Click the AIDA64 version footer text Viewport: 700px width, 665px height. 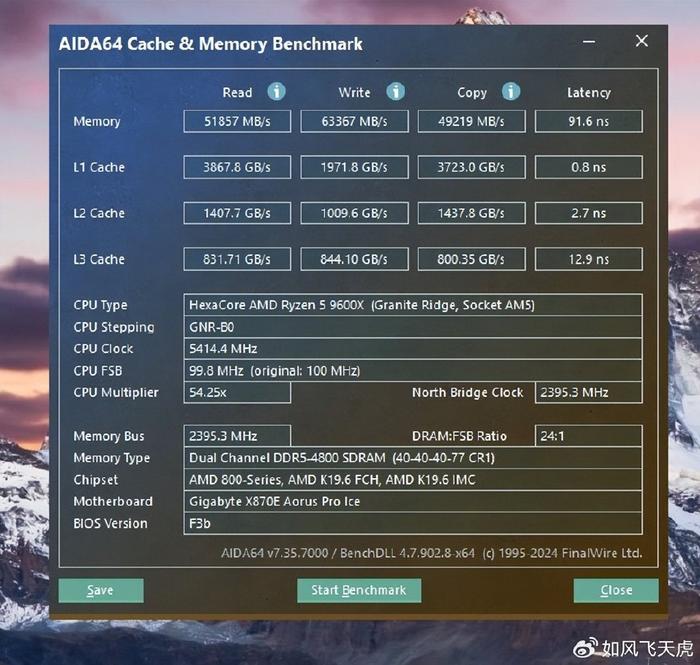(432, 553)
